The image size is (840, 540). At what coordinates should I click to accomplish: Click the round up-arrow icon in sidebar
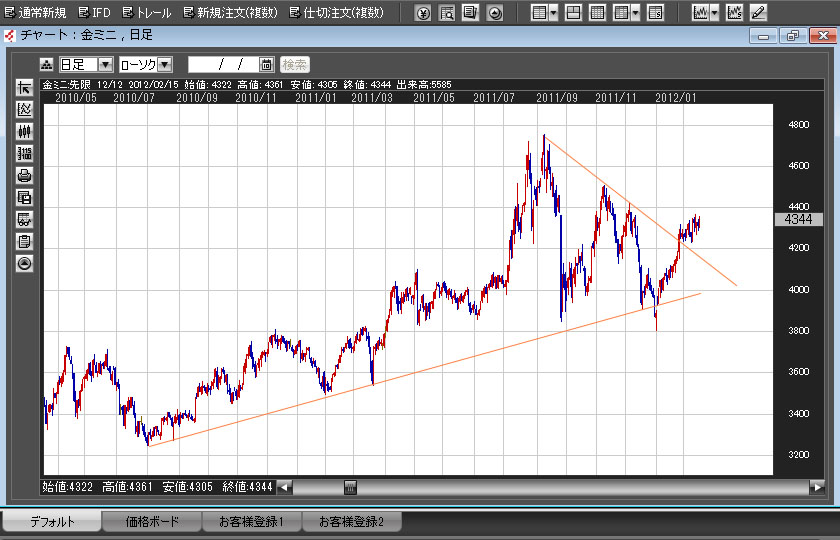(x=25, y=263)
